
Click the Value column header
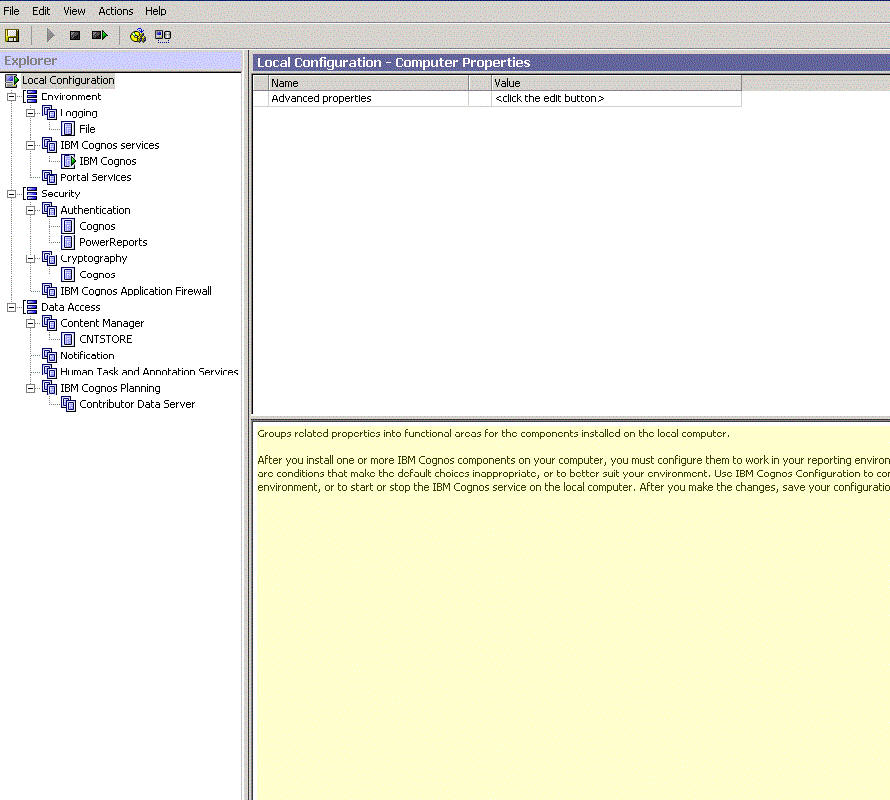(x=616, y=83)
